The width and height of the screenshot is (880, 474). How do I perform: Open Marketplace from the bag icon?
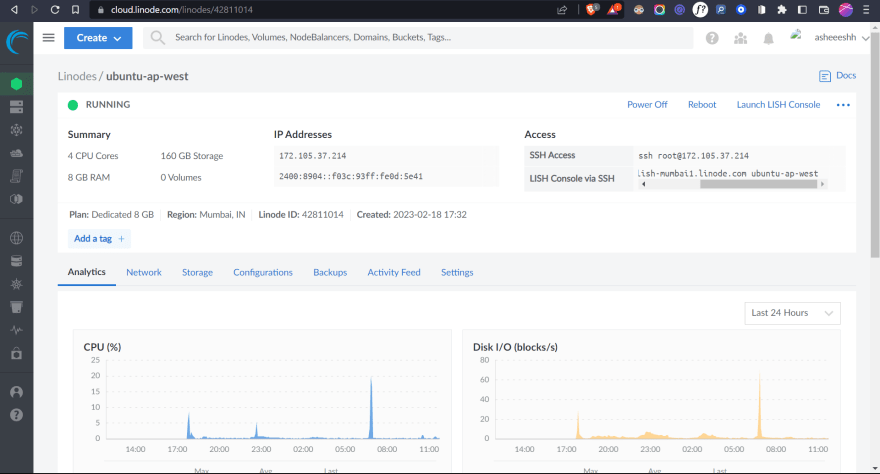(x=16, y=353)
